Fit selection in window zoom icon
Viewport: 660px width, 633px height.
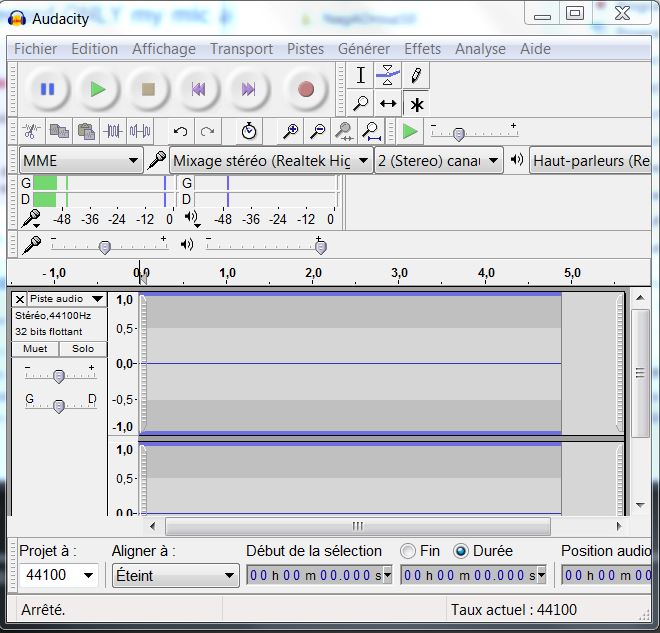344,132
